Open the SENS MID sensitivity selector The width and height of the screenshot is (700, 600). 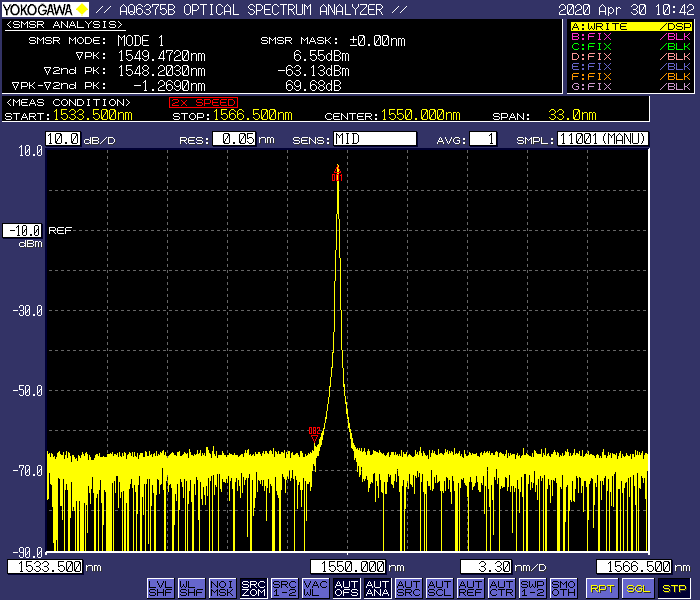[373, 139]
